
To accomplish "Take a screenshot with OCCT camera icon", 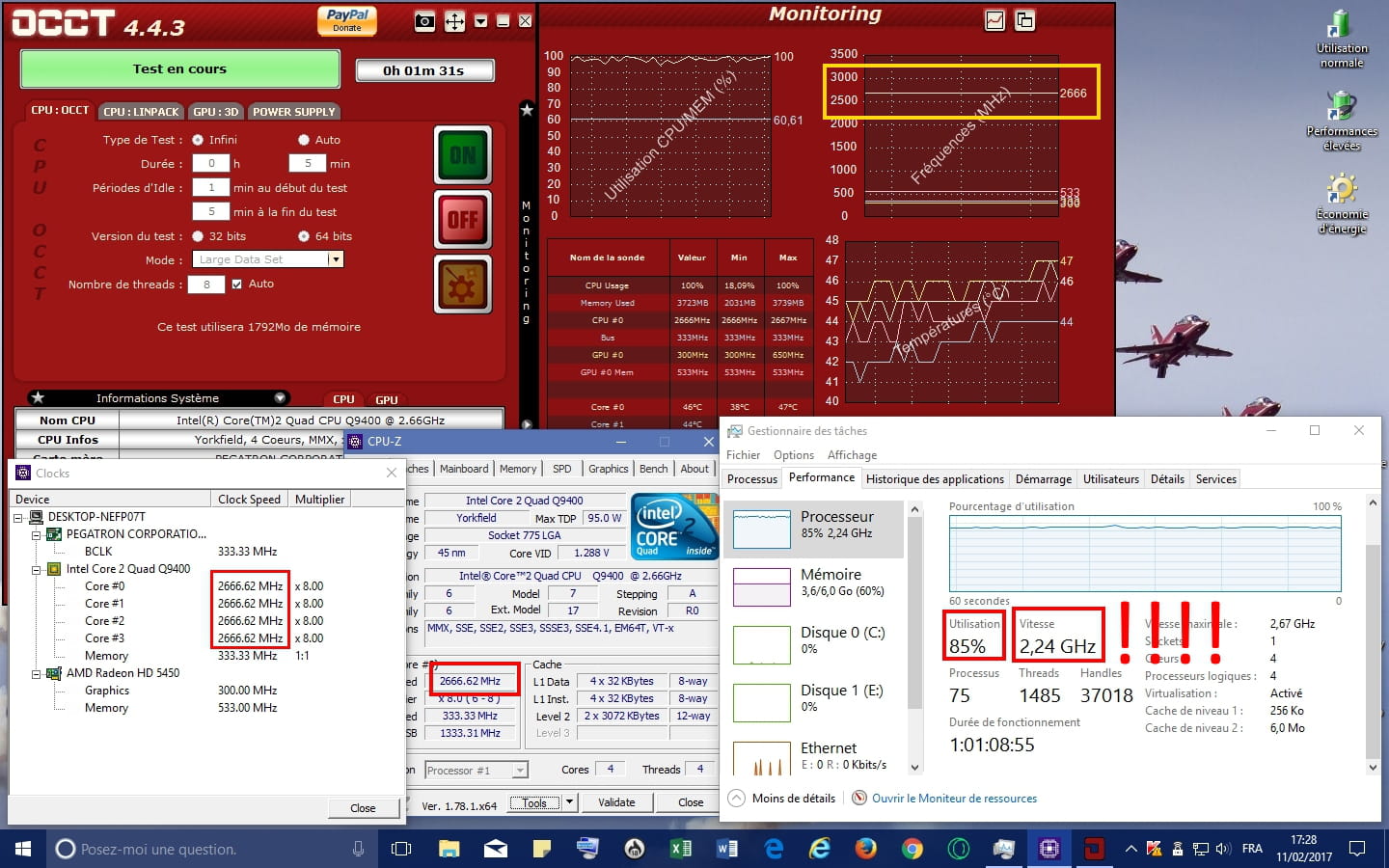I will pos(424,21).
